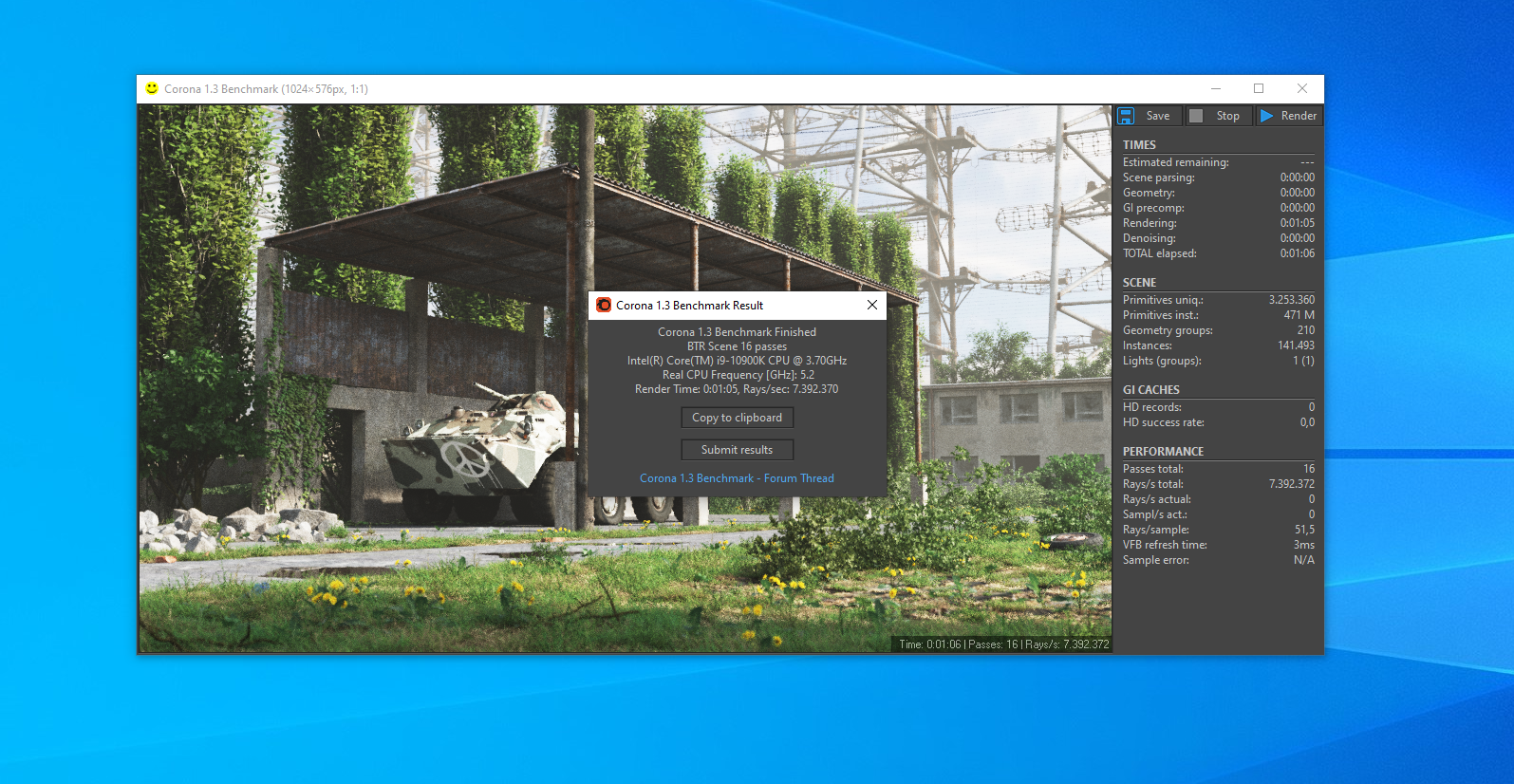Click the Sampl/s act. row
This screenshot has width=1514, height=784.
pos(1219,514)
